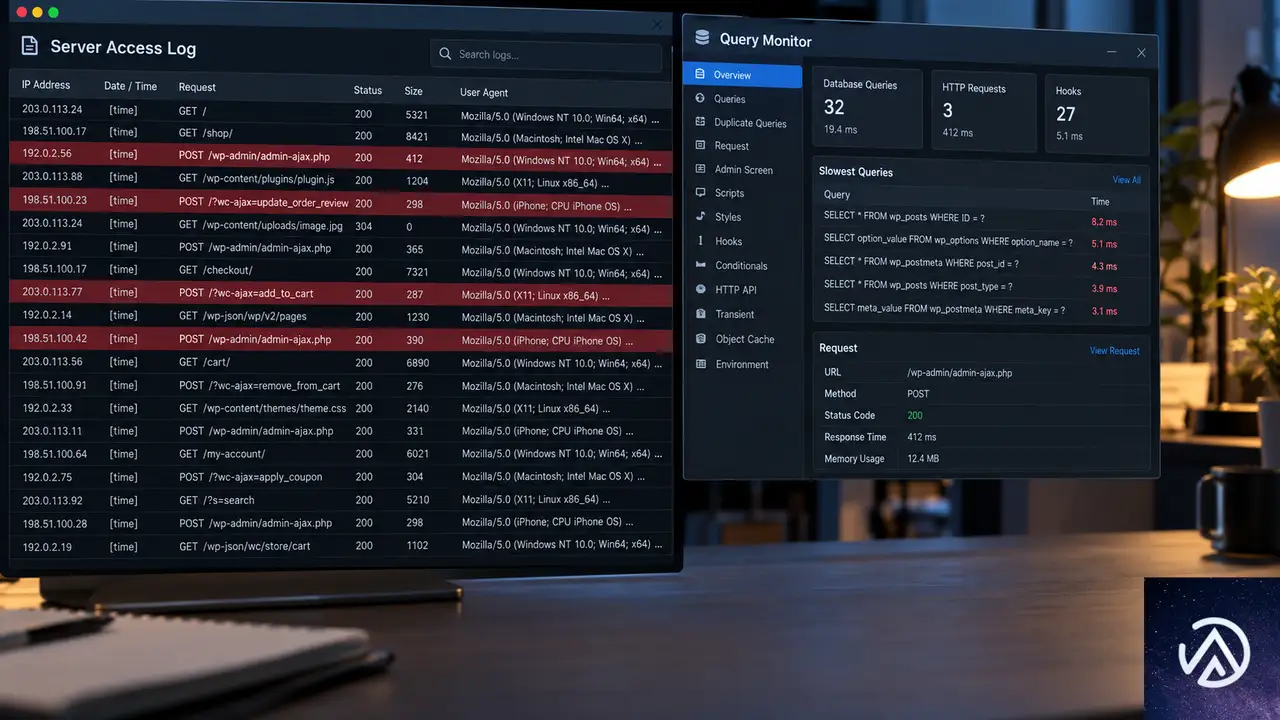Click the Query Monitor database icon

coord(701,39)
